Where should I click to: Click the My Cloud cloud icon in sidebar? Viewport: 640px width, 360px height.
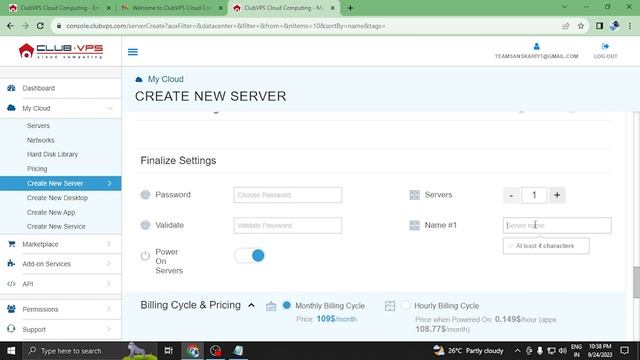(x=11, y=108)
